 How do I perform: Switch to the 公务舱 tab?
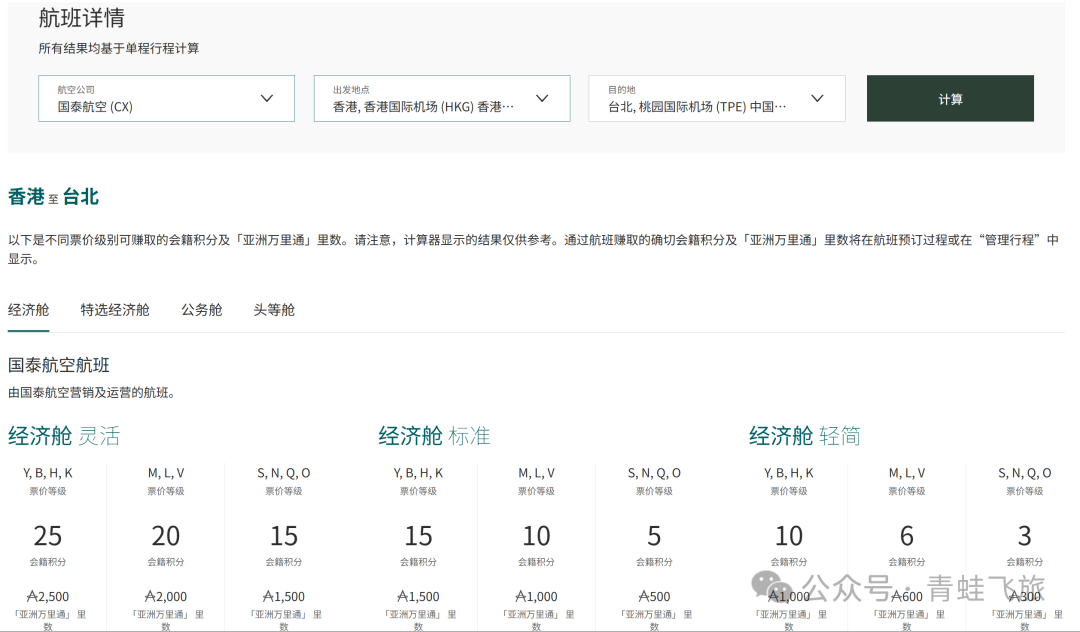200,310
